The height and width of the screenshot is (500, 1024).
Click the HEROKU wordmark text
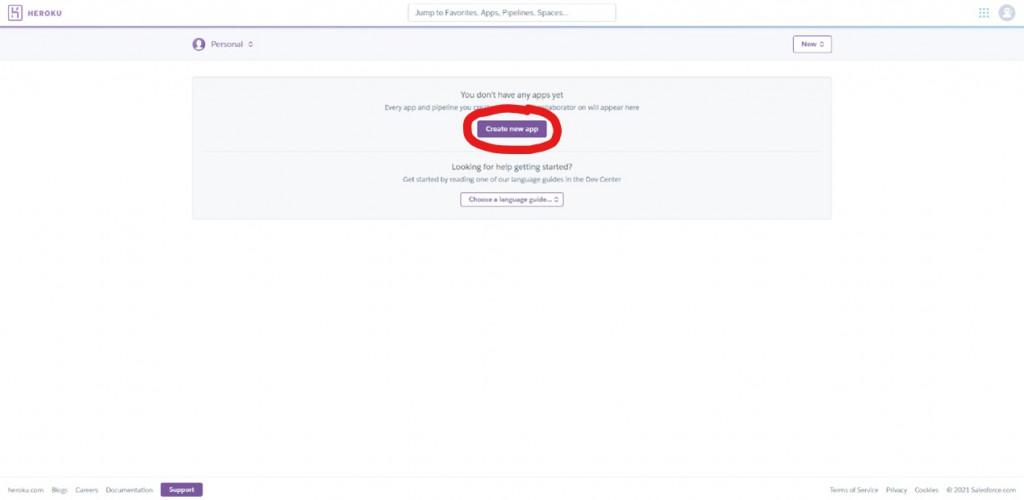pyautogui.click(x=45, y=13)
